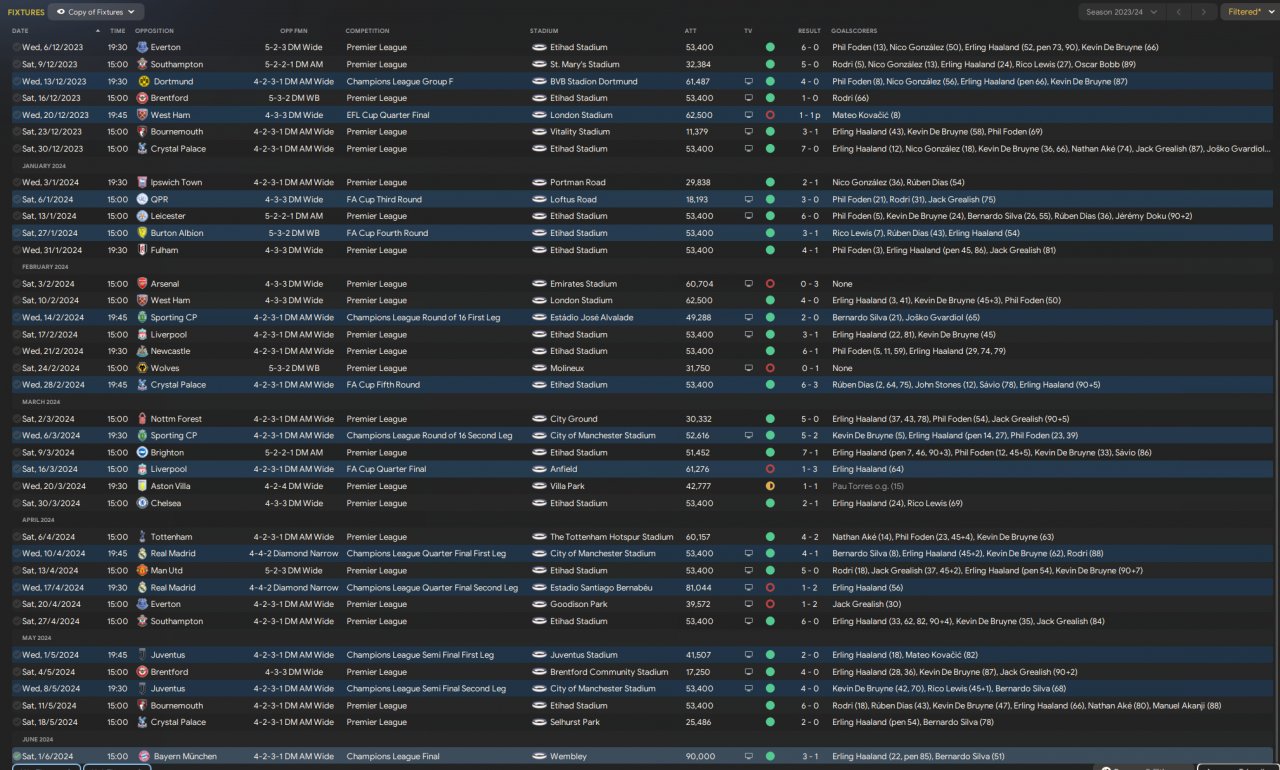The width and height of the screenshot is (1280, 770).
Task: Click the Ipswich Town club badge
Action: coord(143,182)
